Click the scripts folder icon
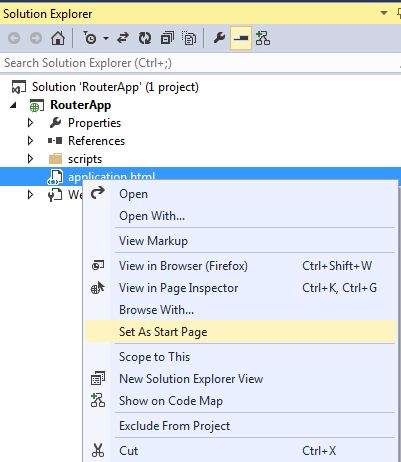 pos(55,159)
